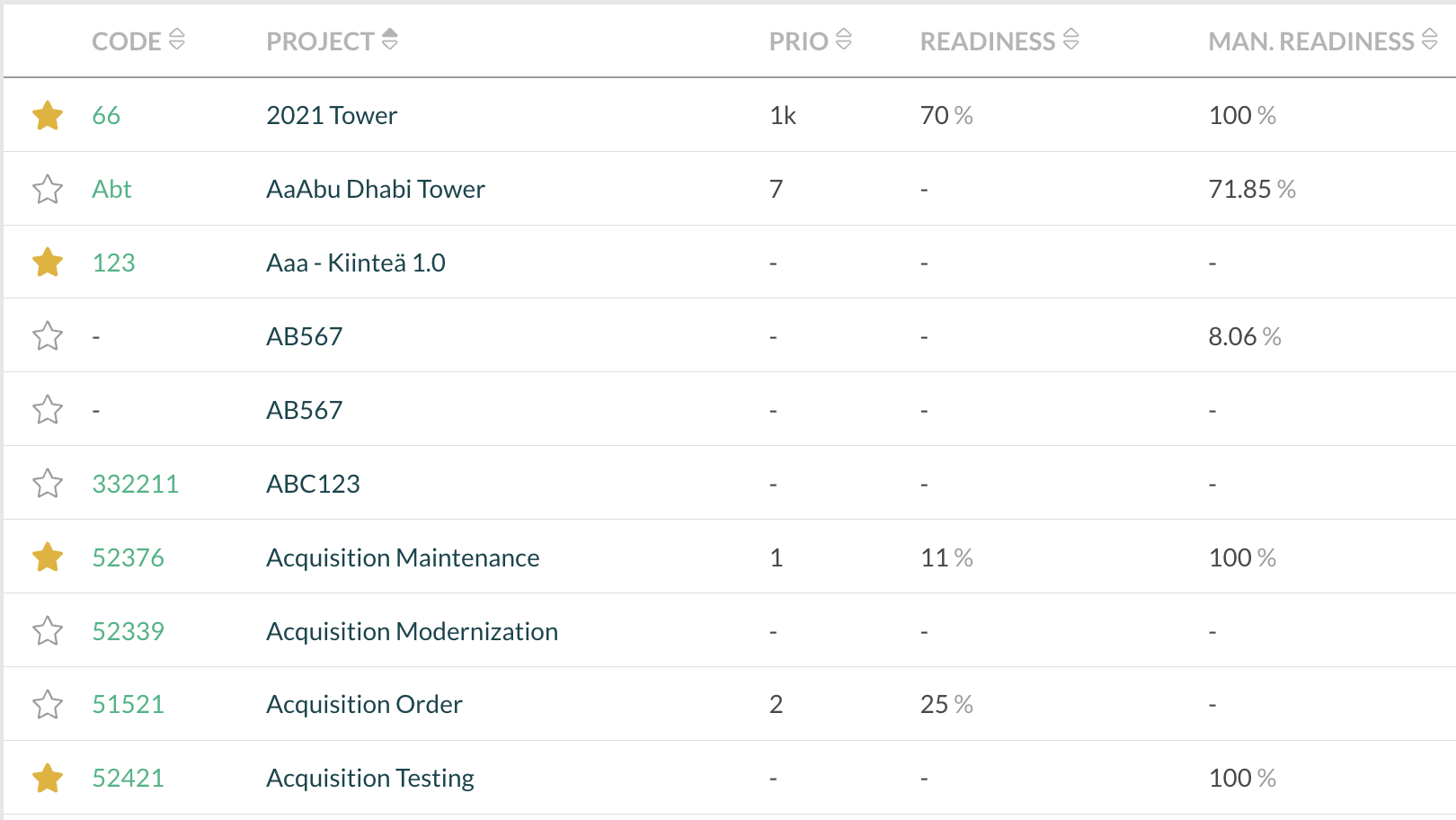Star the ABC123 project
This screenshot has height=820, width=1456.
pyautogui.click(x=48, y=483)
